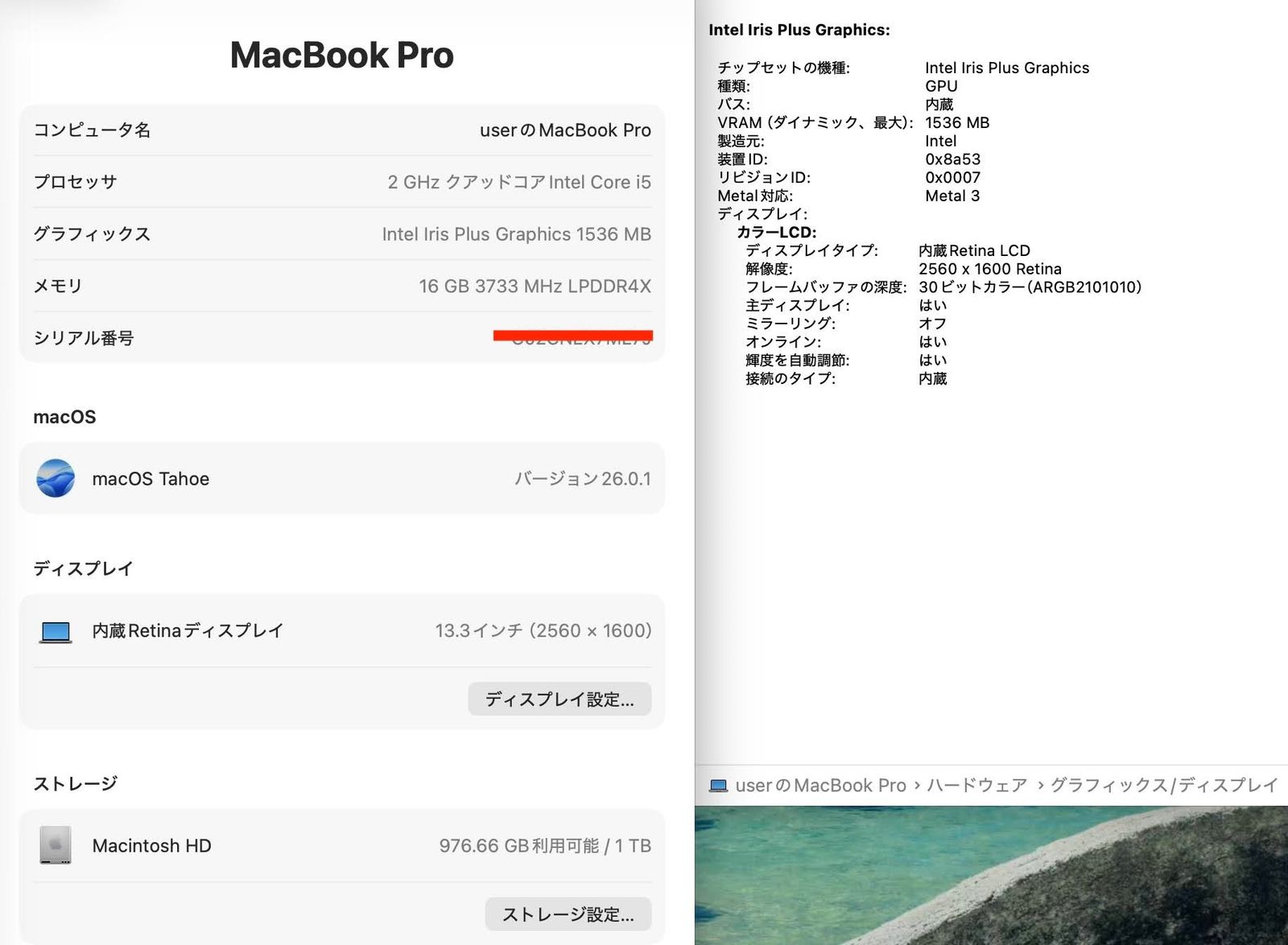This screenshot has width=1288, height=945.
Task: Click the built-in Retina display laptop icon
Action: click(56, 632)
